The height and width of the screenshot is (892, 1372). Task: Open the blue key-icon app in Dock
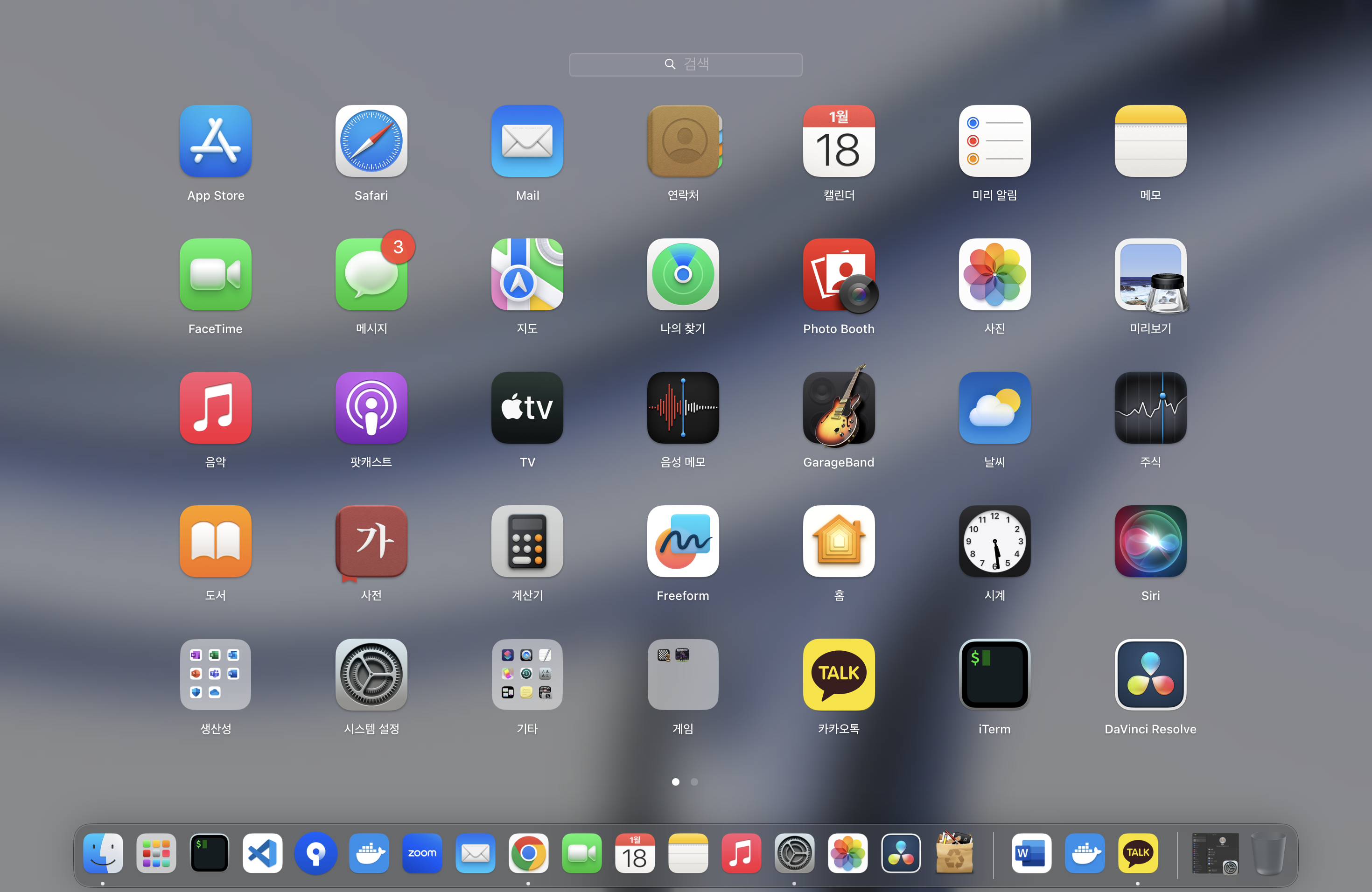[x=315, y=853]
